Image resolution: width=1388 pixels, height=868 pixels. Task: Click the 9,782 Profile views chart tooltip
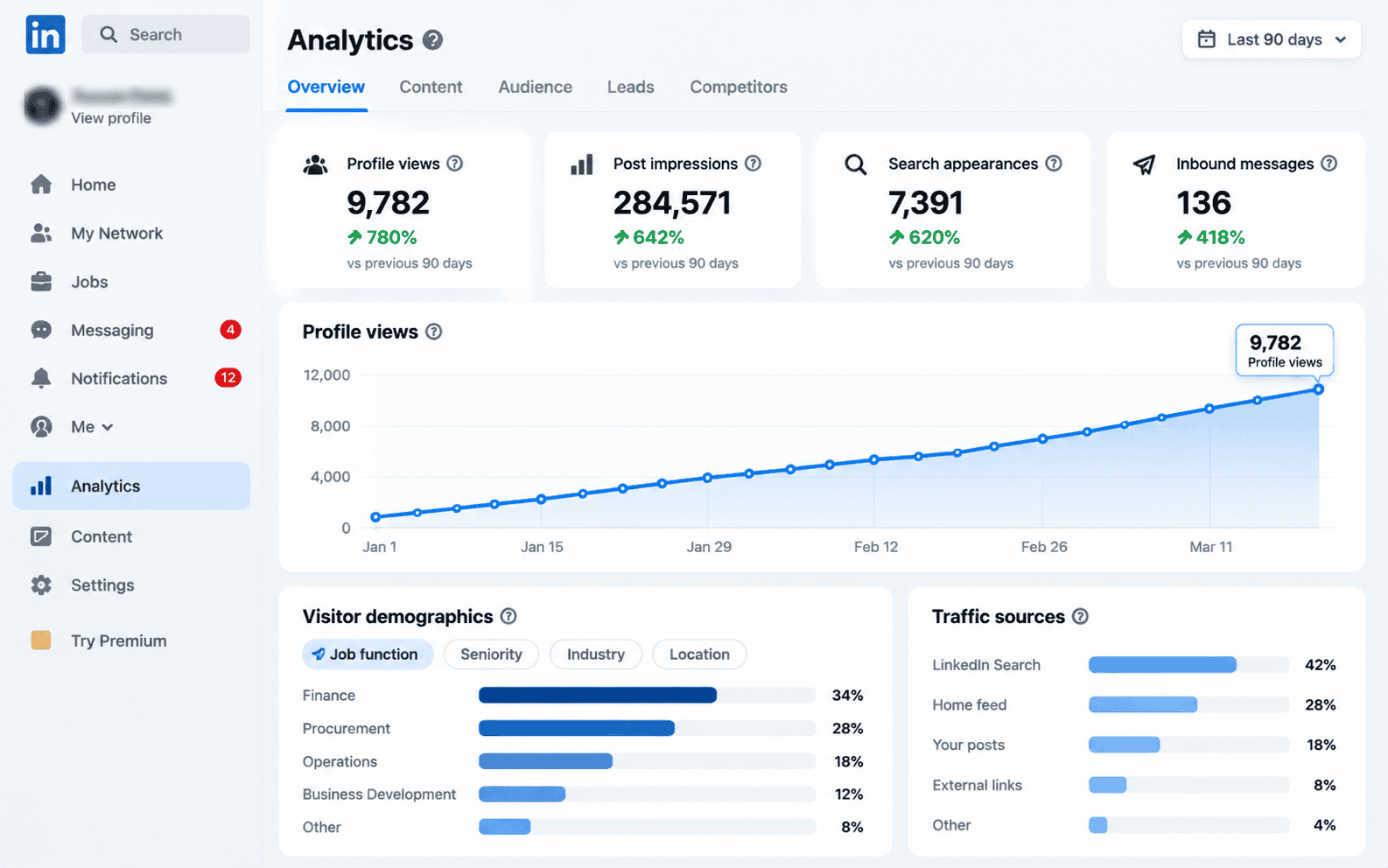(1284, 350)
